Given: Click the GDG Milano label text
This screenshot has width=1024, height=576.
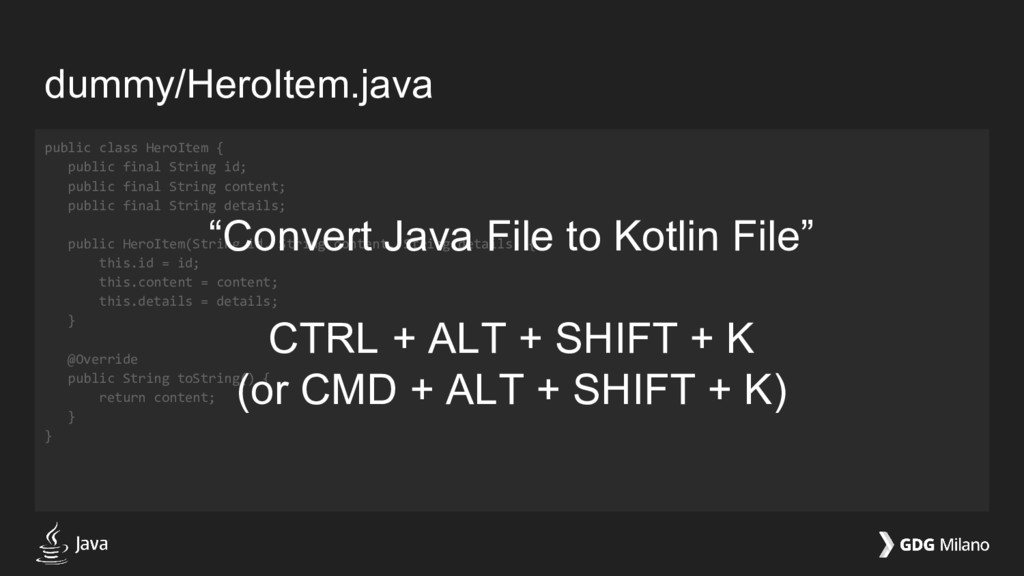Looking at the screenshot, I should [944, 545].
